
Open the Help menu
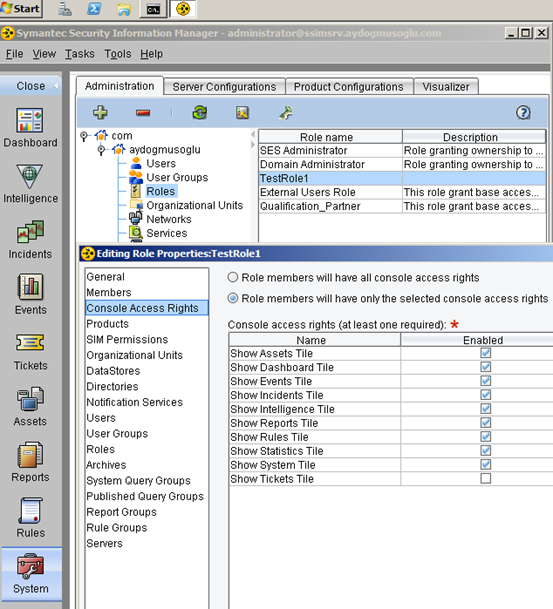[151, 54]
